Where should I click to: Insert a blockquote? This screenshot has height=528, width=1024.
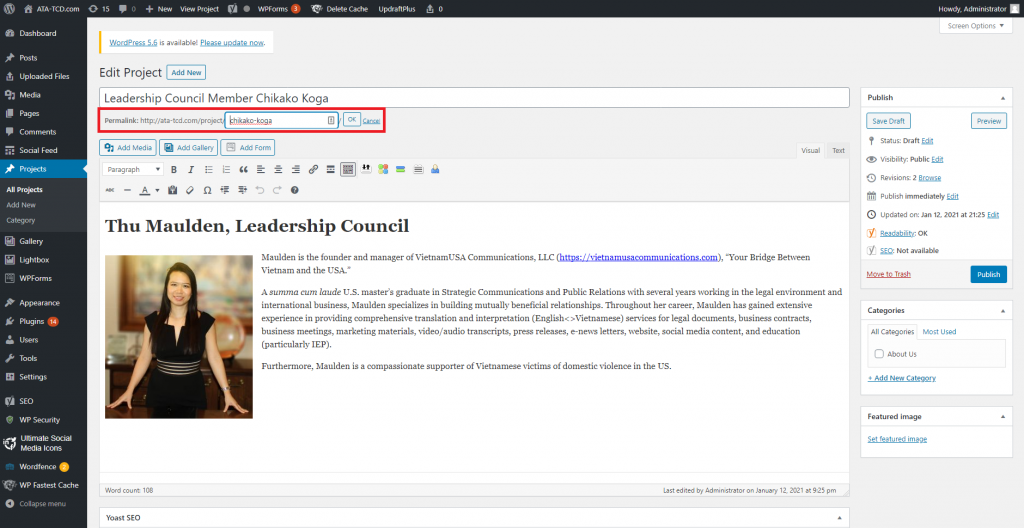(x=243, y=169)
